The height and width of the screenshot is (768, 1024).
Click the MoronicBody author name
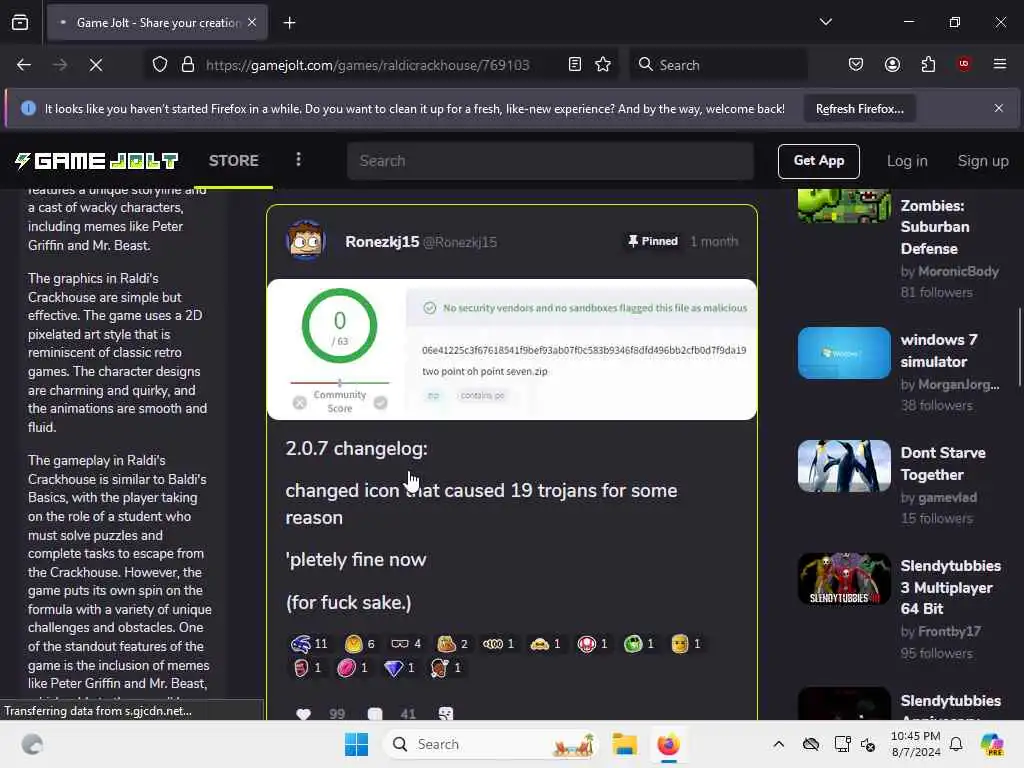click(x=958, y=271)
